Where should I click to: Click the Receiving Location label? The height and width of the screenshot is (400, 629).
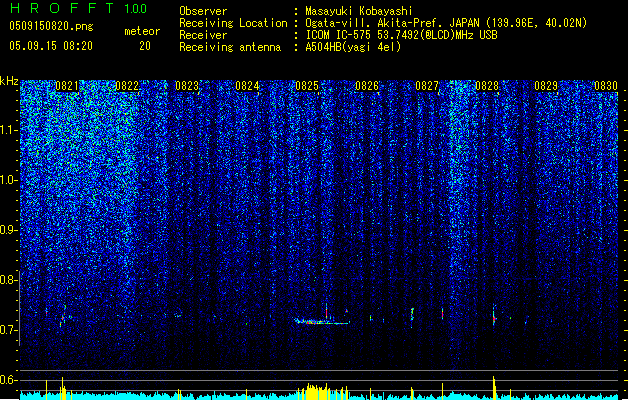(x=233, y=23)
